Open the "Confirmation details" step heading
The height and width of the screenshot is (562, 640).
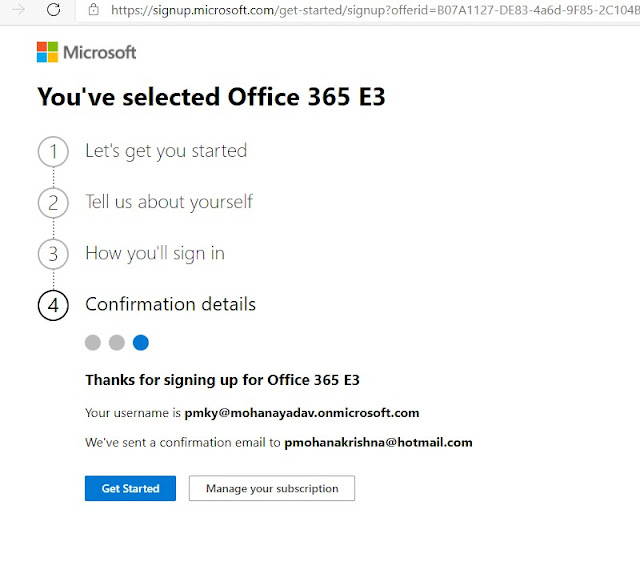171,304
